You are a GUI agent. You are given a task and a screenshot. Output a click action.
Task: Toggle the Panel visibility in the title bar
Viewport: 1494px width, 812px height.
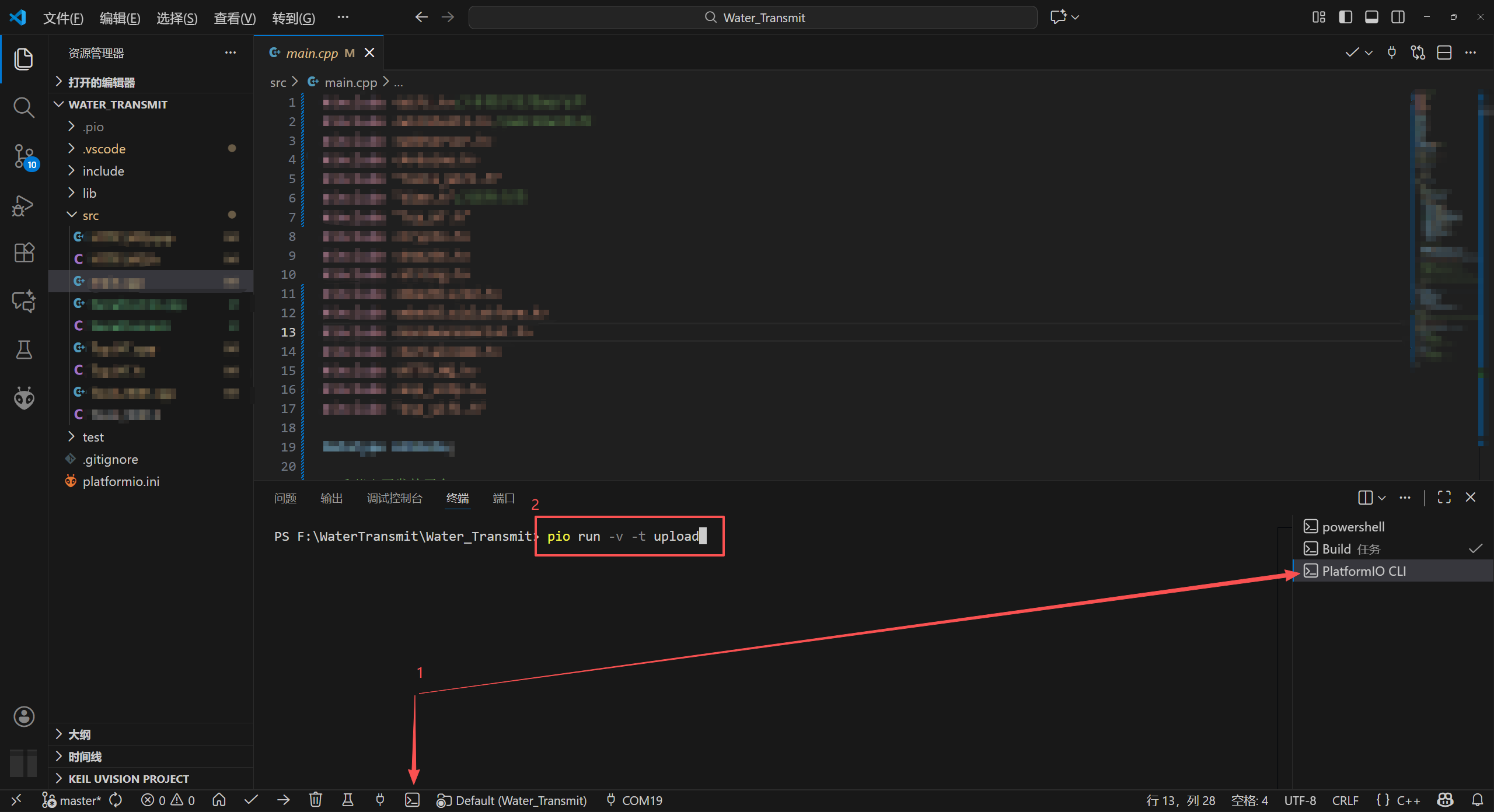1371,17
